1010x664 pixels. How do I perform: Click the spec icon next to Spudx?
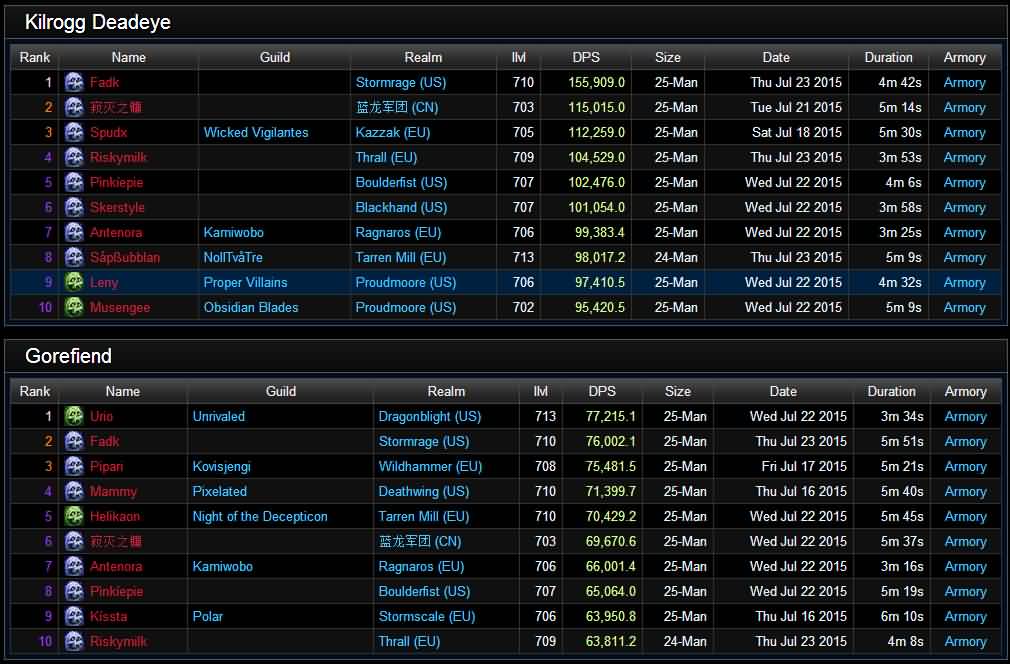pos(74,133)
